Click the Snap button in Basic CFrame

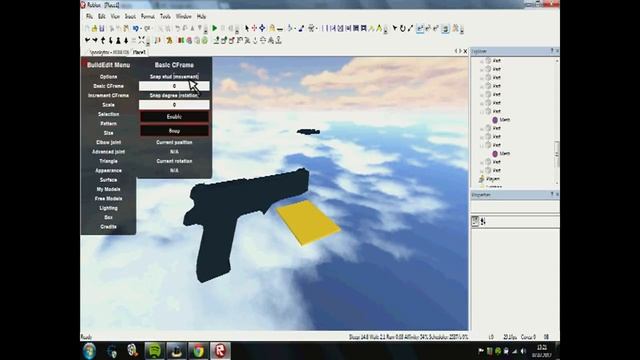[x=174, y=131]
